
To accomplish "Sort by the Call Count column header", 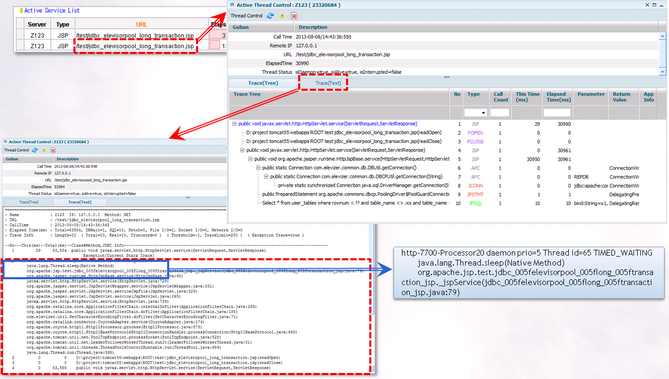I will click(500, 97).
